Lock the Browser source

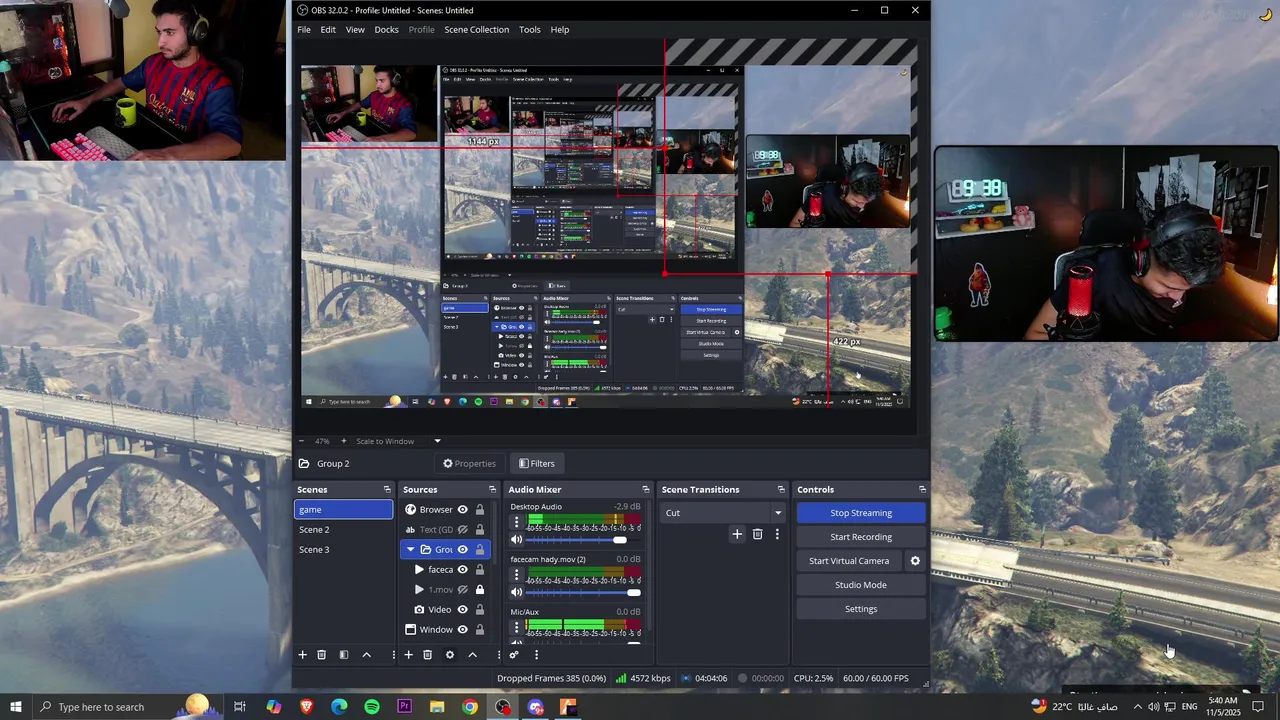(x=479, y=510)
